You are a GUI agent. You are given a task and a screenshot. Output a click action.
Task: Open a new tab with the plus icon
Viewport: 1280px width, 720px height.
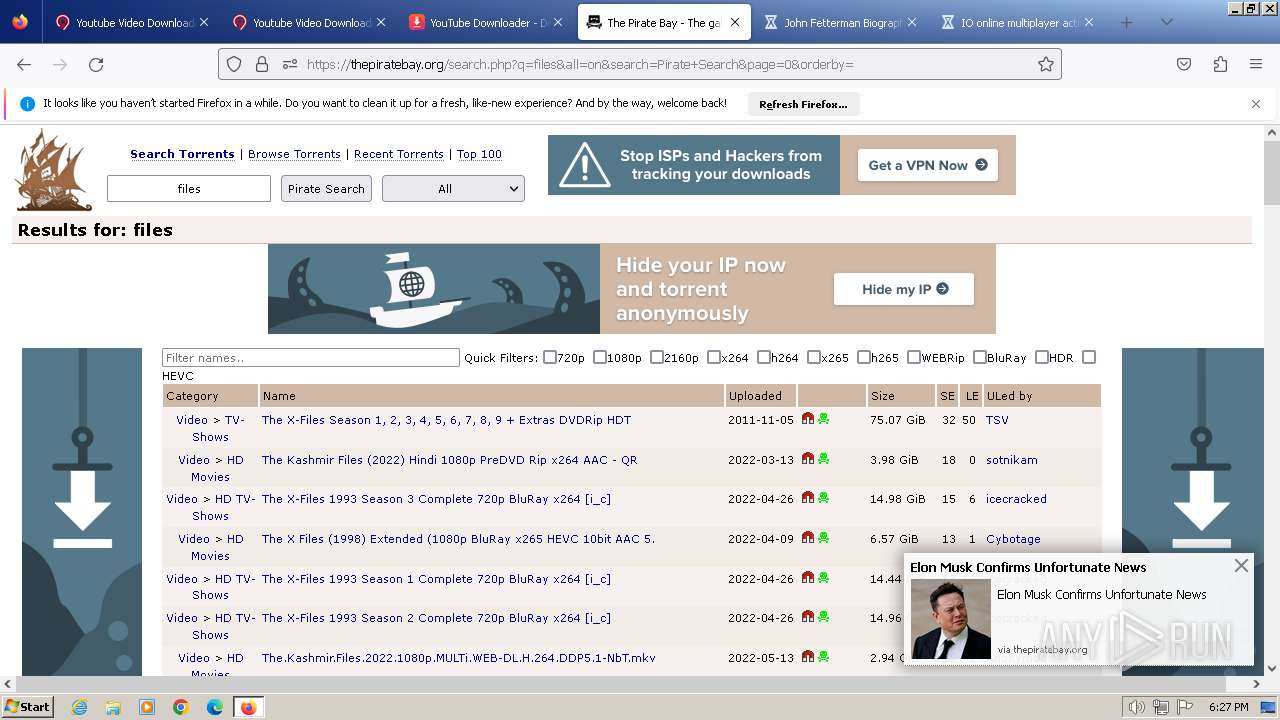(1127, 22)
